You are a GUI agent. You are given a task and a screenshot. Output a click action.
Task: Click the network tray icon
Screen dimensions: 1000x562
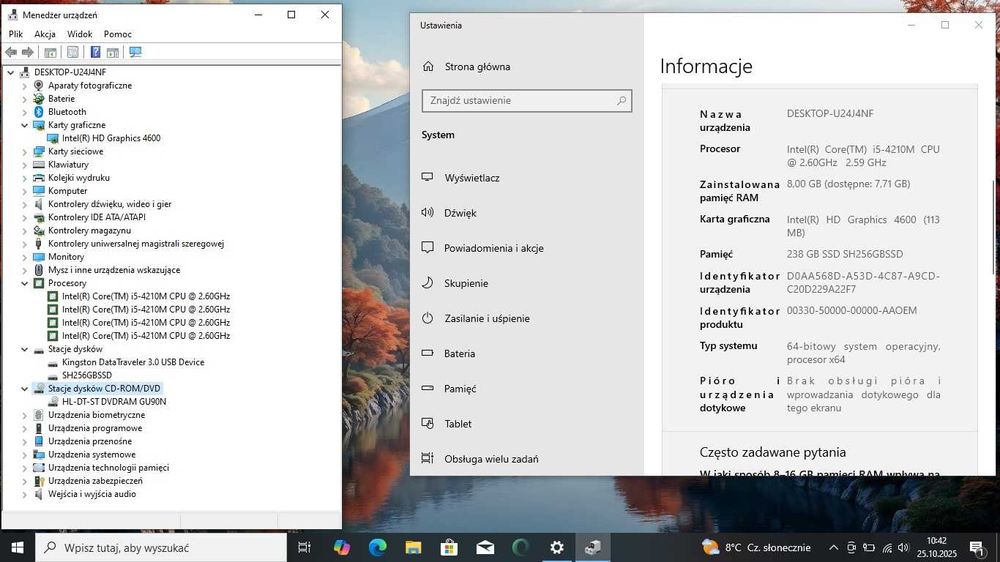point(886,547)
